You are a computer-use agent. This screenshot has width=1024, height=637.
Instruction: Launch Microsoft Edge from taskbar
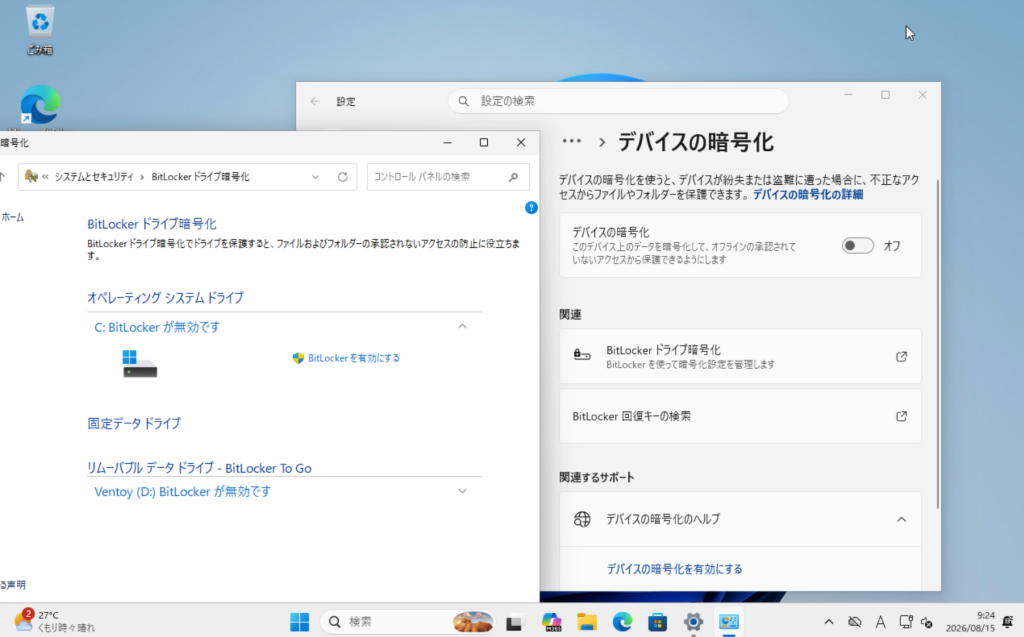coord(622,622)
